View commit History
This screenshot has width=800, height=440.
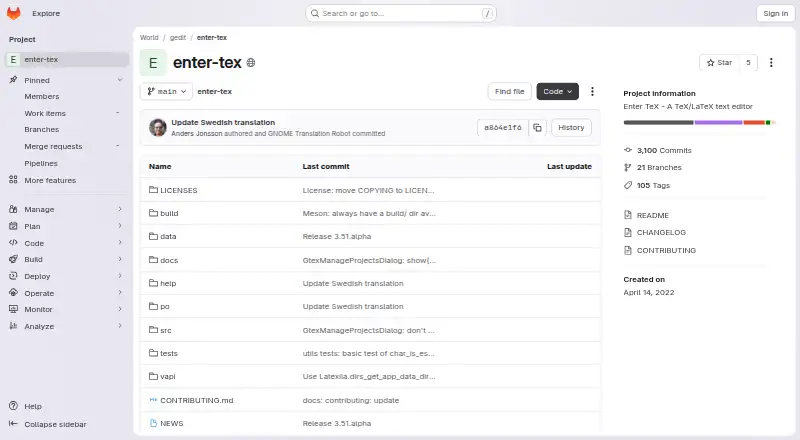pyautogui.click(x=571, y=128)
